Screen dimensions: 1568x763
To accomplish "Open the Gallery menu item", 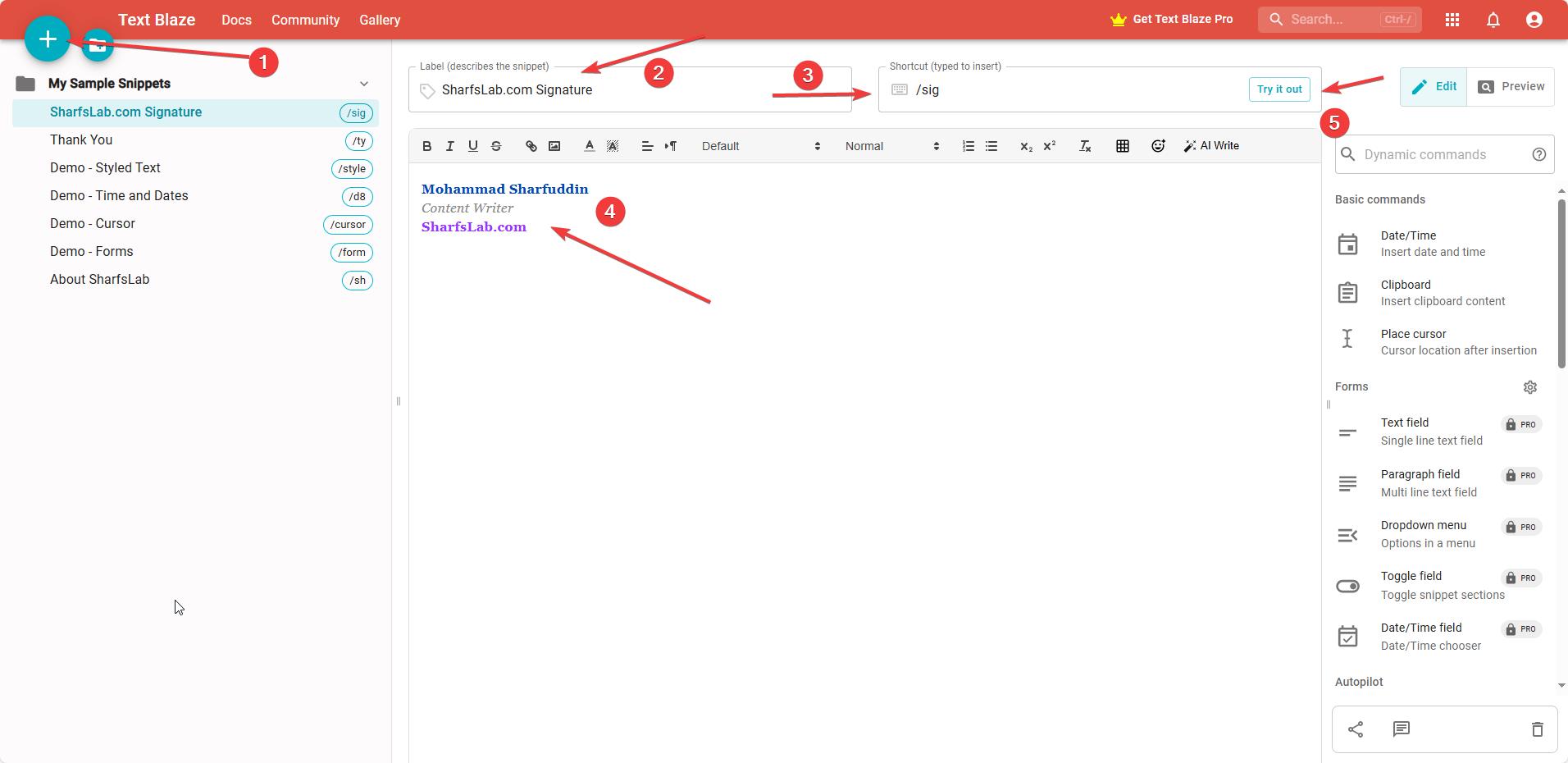I will (x=380, y=20).
